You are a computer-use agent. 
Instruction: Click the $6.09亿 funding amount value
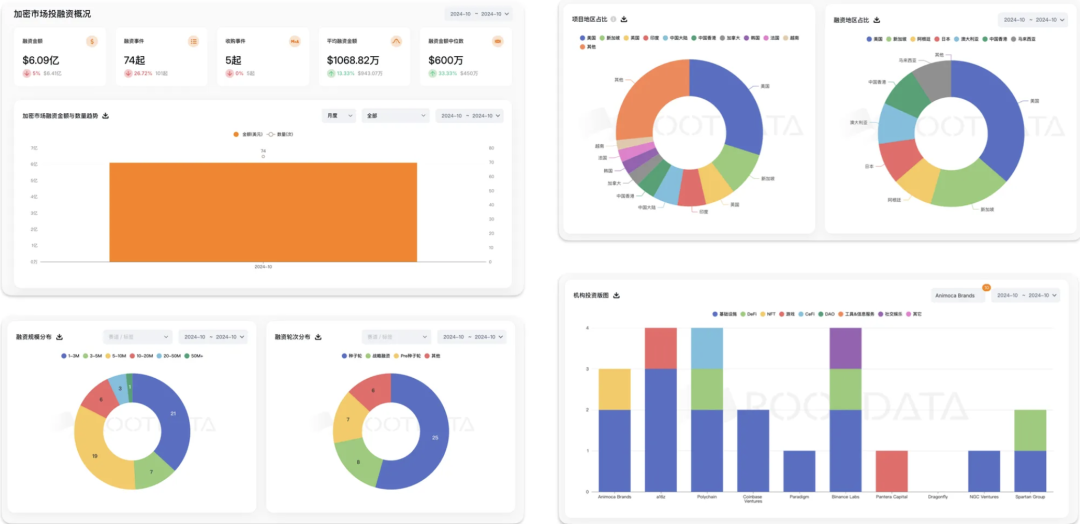41,60
